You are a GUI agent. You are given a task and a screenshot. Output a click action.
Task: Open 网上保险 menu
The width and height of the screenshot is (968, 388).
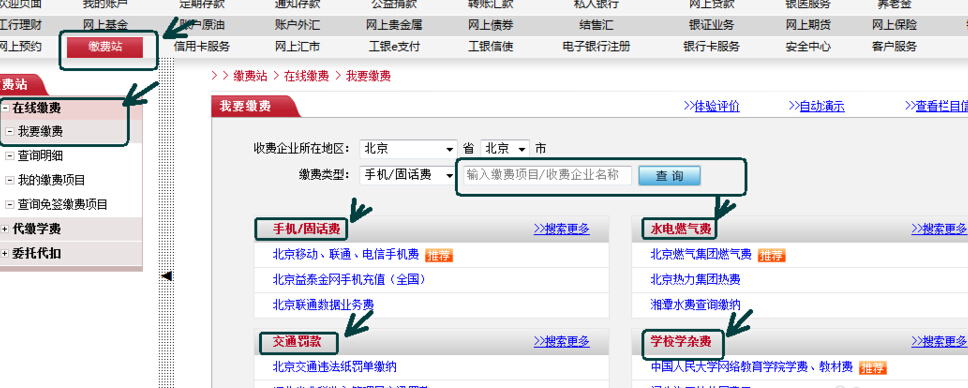click(894, 25)
